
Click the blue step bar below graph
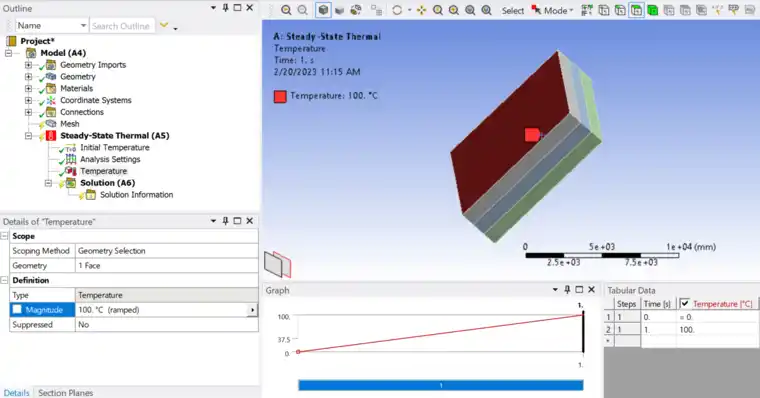pyautogui.click(x=441, y=385)
